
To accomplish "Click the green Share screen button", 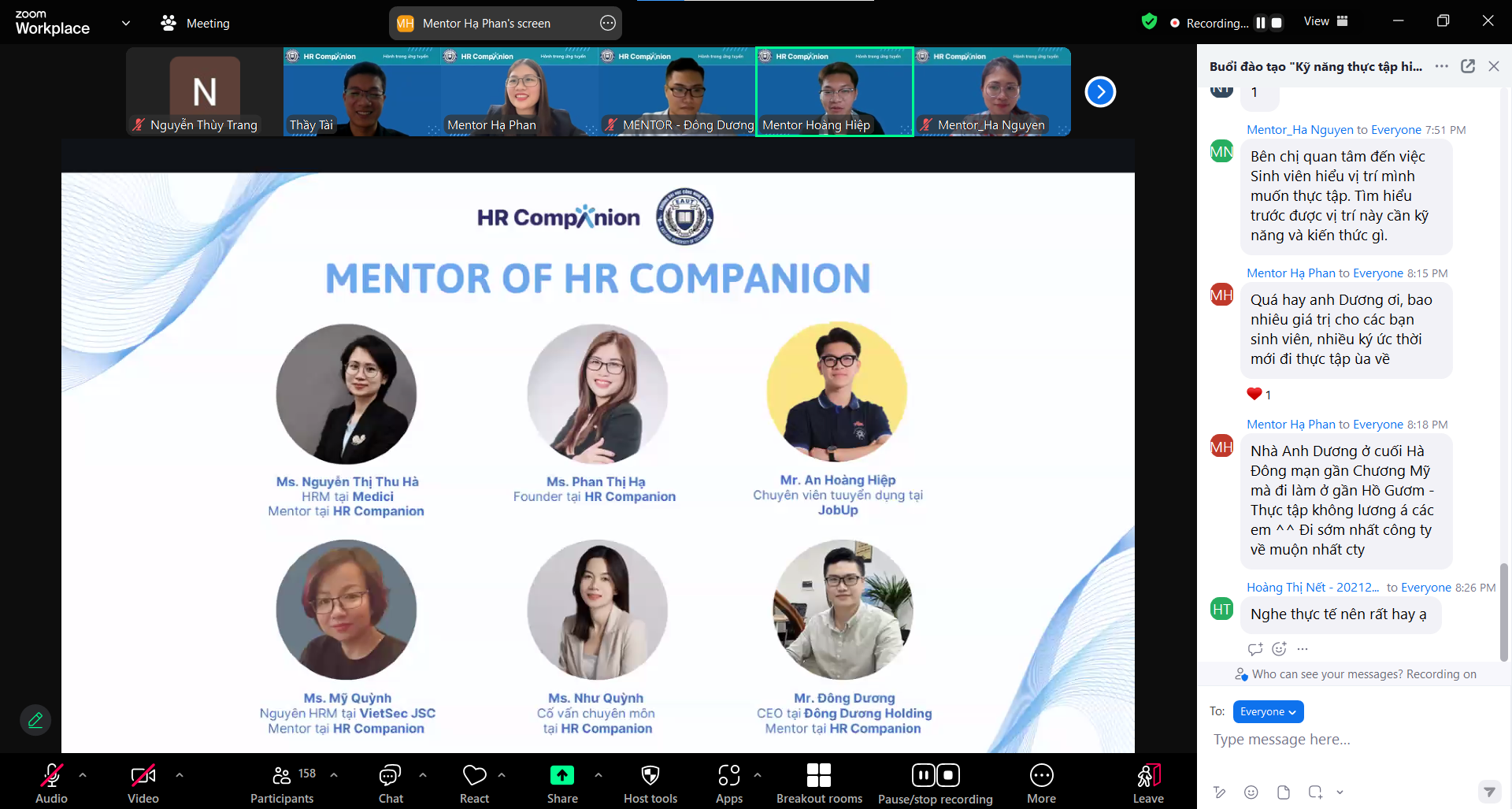I will coord(562,776).
